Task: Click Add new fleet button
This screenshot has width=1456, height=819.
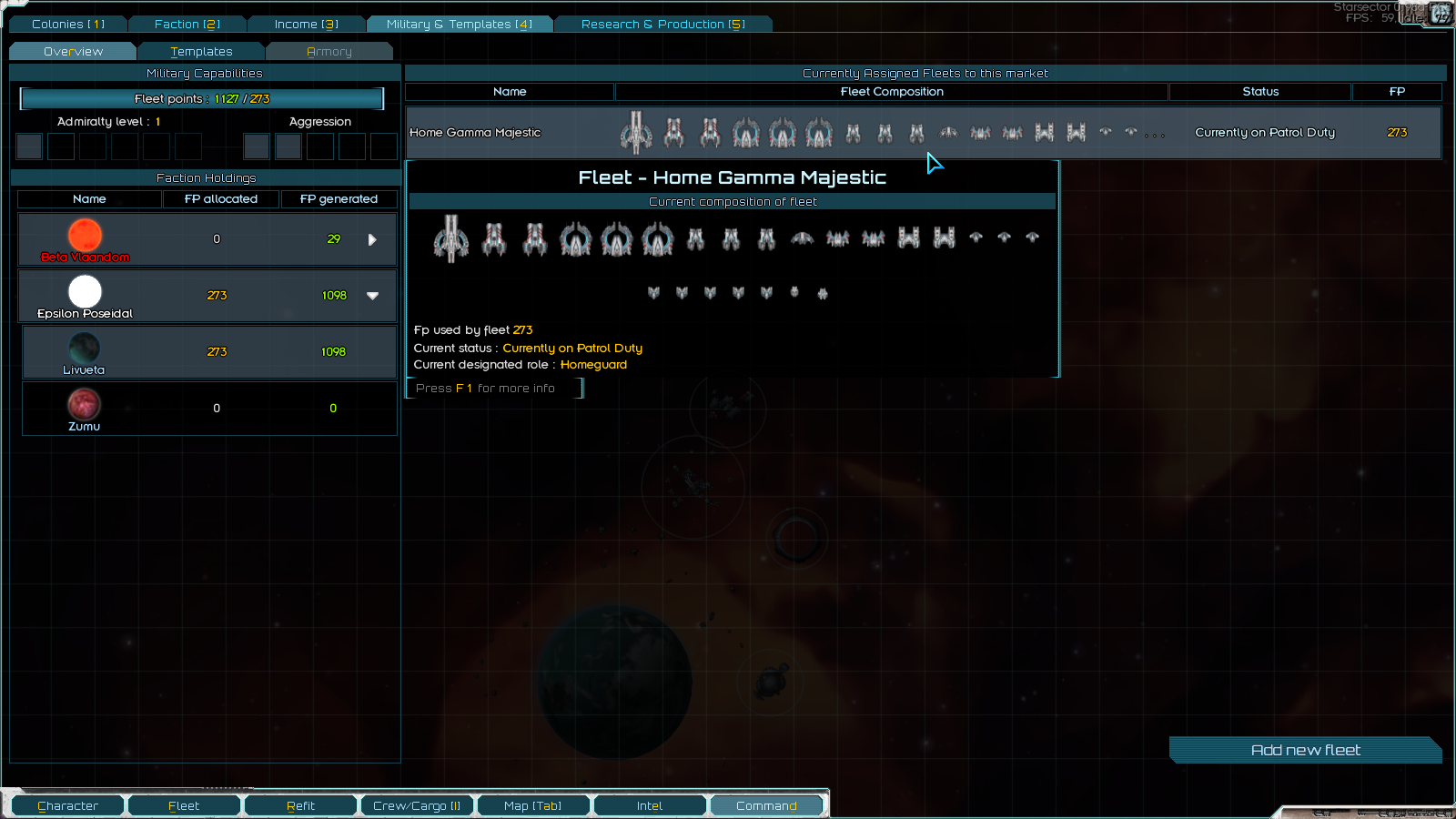Action: tap(1306, 750)
